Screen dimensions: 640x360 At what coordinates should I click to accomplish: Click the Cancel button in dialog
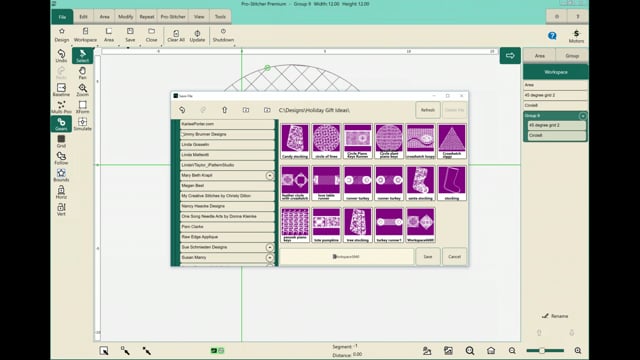(x=454, y=257)
